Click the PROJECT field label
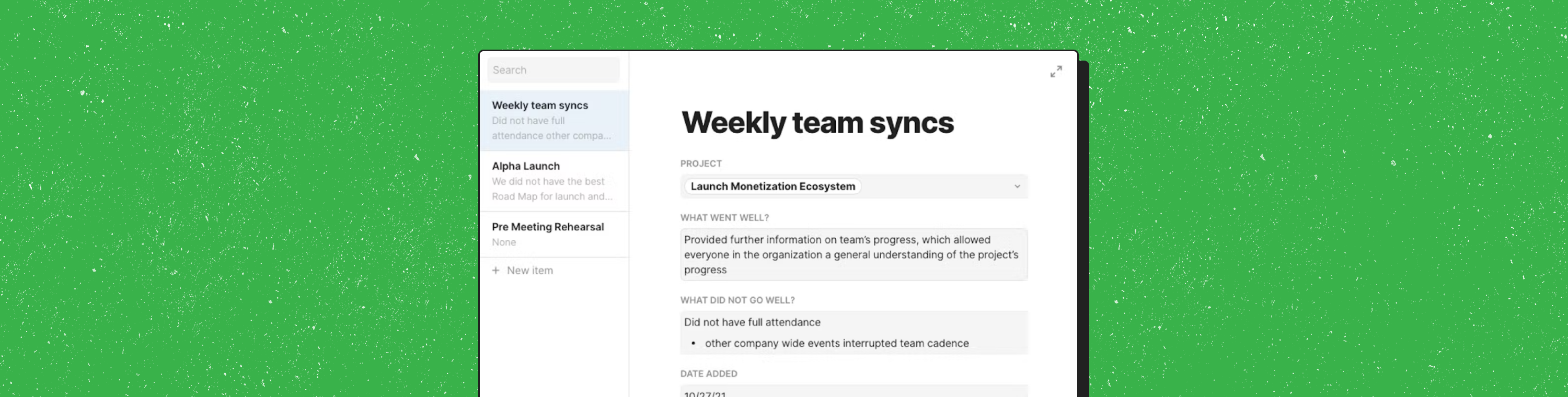The height and width of the screenshot is (397, 1568). tap(700, 164)
